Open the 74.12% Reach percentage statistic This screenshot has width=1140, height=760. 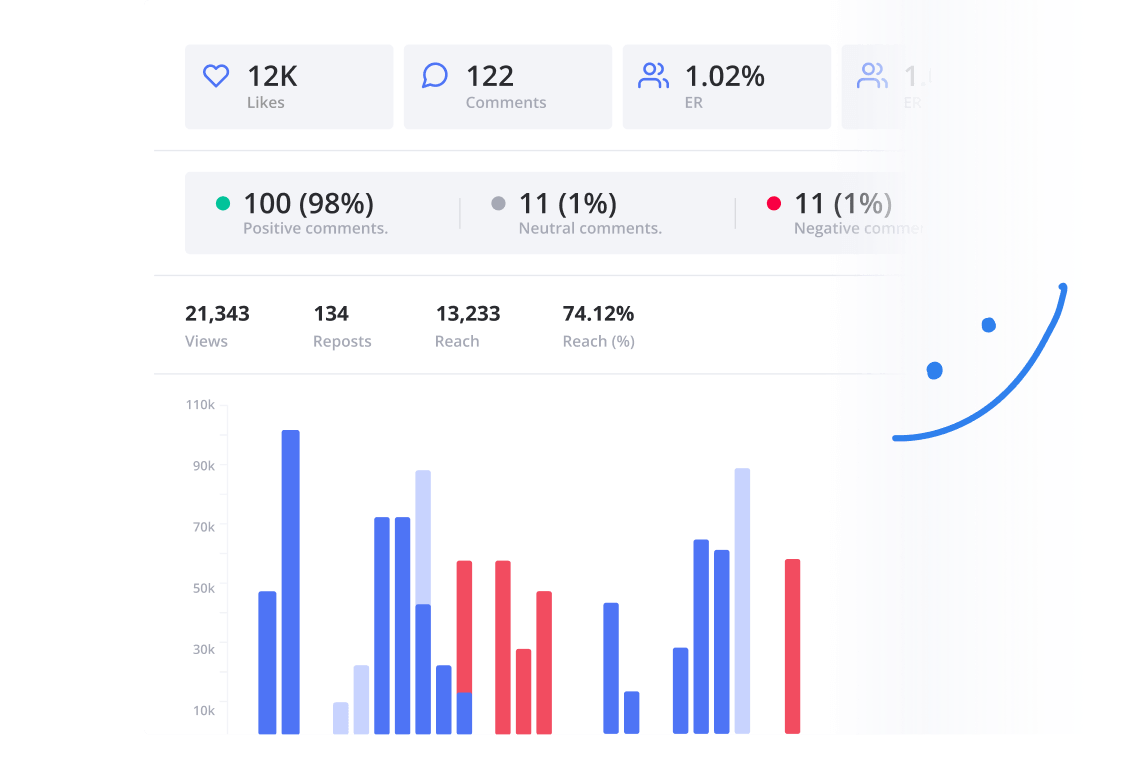click(x=598, y=325)
